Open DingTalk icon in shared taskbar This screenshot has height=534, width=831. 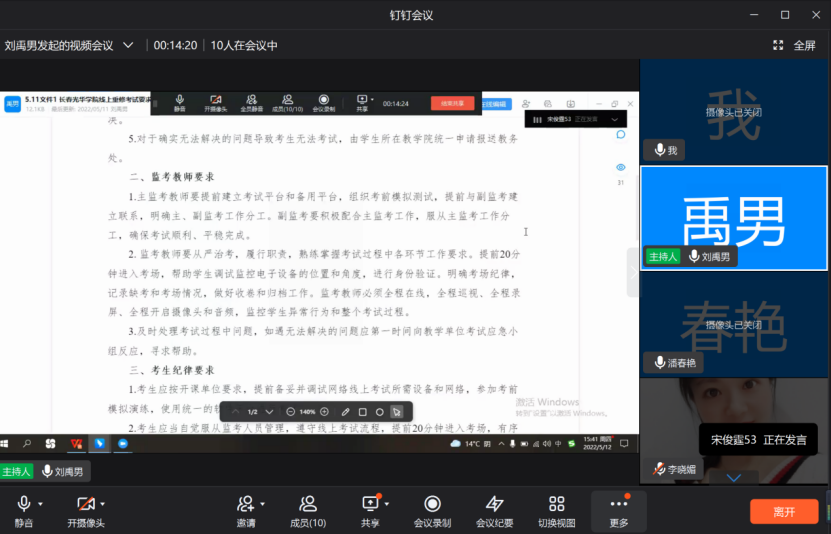(x=100, y=443)
